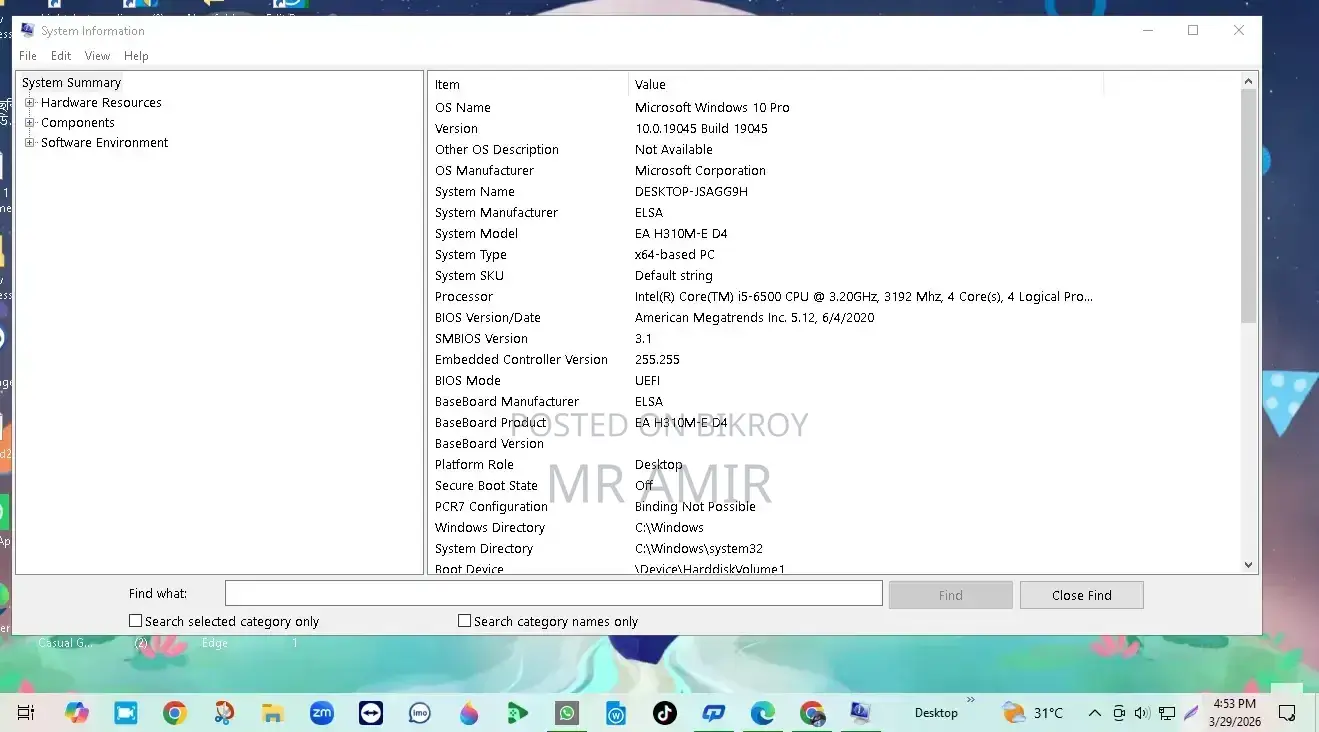The width and height of the screenshot is (1319, 732).
Task: Open WhatsApp from the taskbar
Action: 567,713
